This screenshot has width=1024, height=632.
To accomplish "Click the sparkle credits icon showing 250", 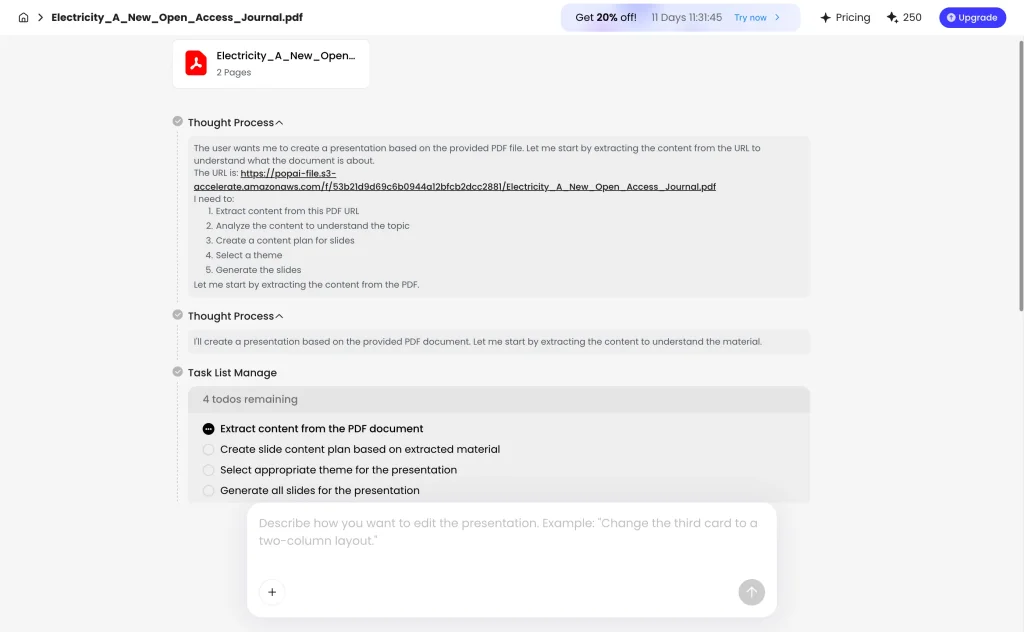I will coord(892,18).
